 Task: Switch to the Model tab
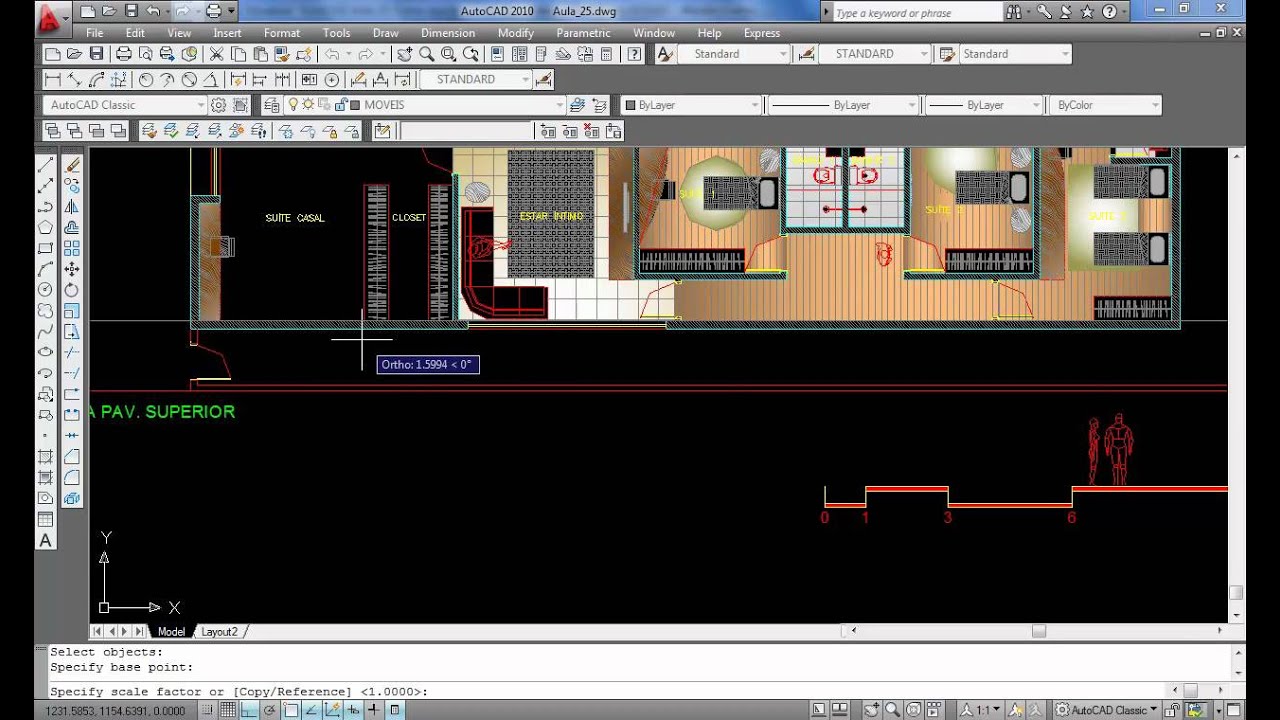click(171, 632)
